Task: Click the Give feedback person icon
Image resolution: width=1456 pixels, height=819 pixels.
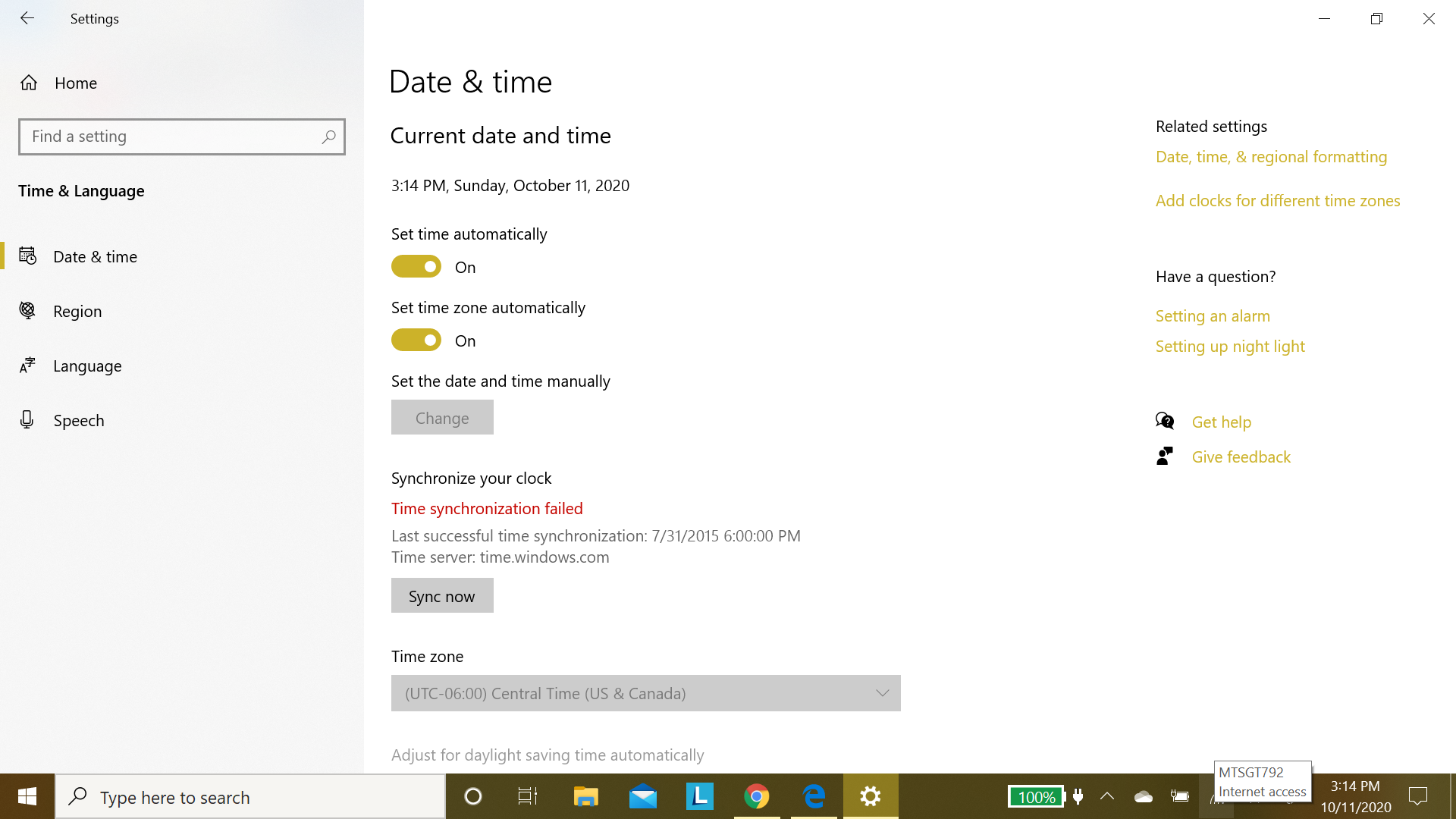Action: click(x=1165, y=456)
